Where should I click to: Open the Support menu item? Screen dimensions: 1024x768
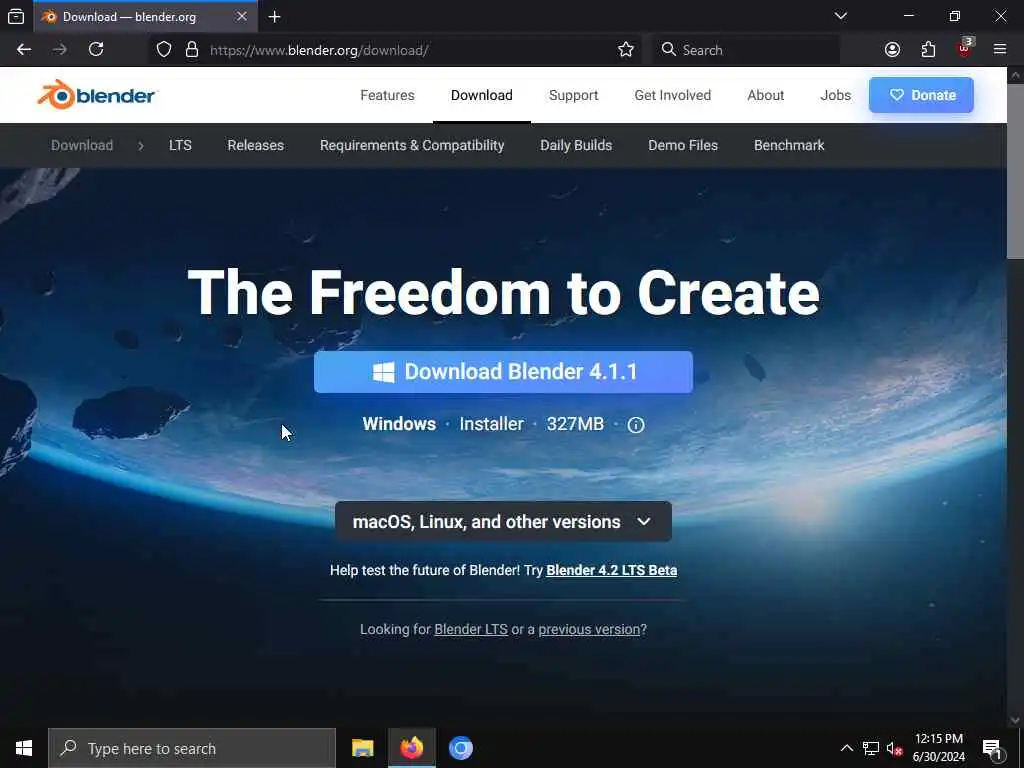(x=573, y=95)
